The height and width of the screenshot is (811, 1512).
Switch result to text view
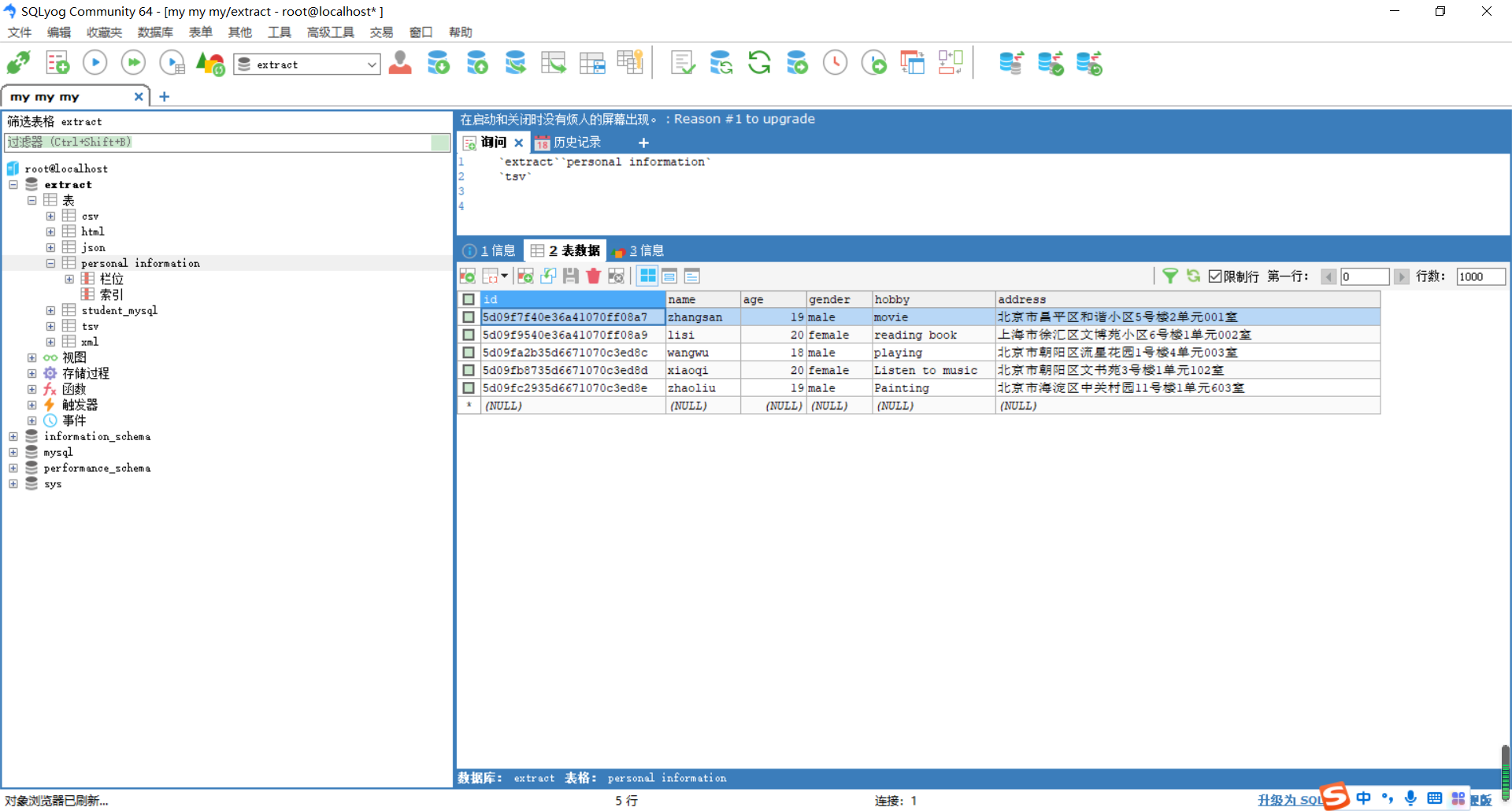pyautogui.click(x=692, y=276)
